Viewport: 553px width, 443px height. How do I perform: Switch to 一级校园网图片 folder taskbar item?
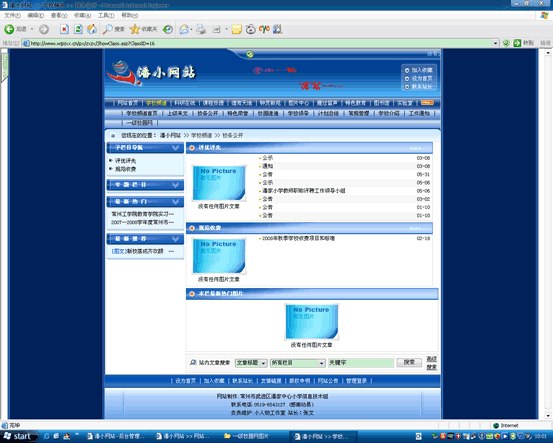point(251,437)
